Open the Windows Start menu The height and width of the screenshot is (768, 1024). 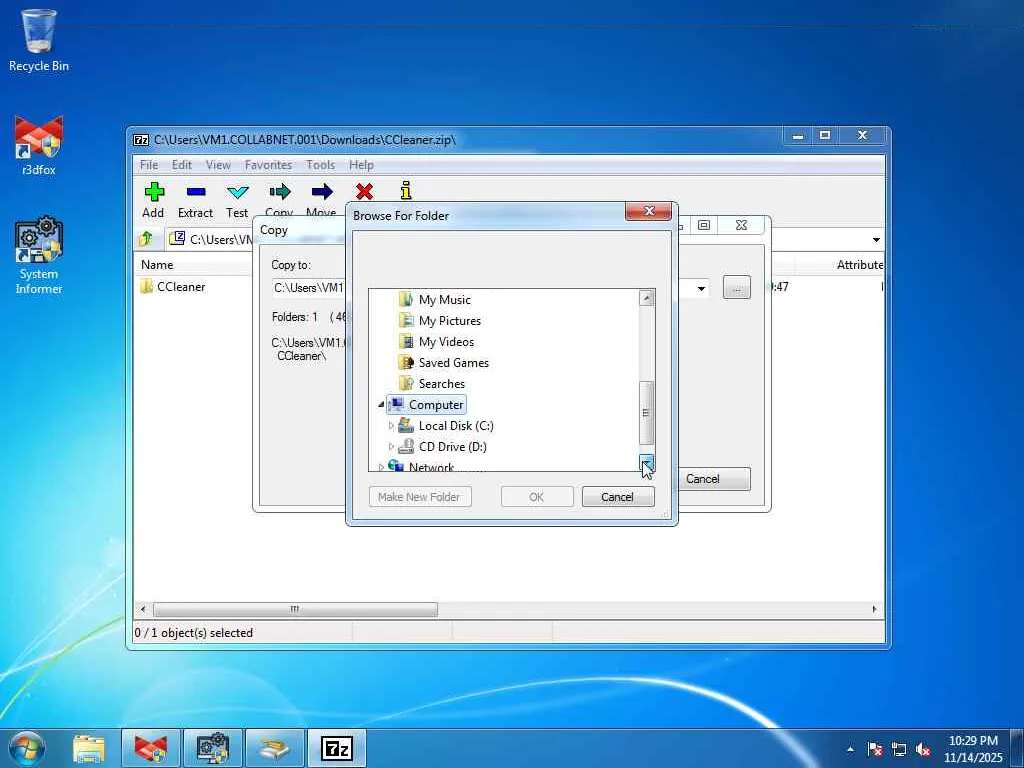[27, 748]
